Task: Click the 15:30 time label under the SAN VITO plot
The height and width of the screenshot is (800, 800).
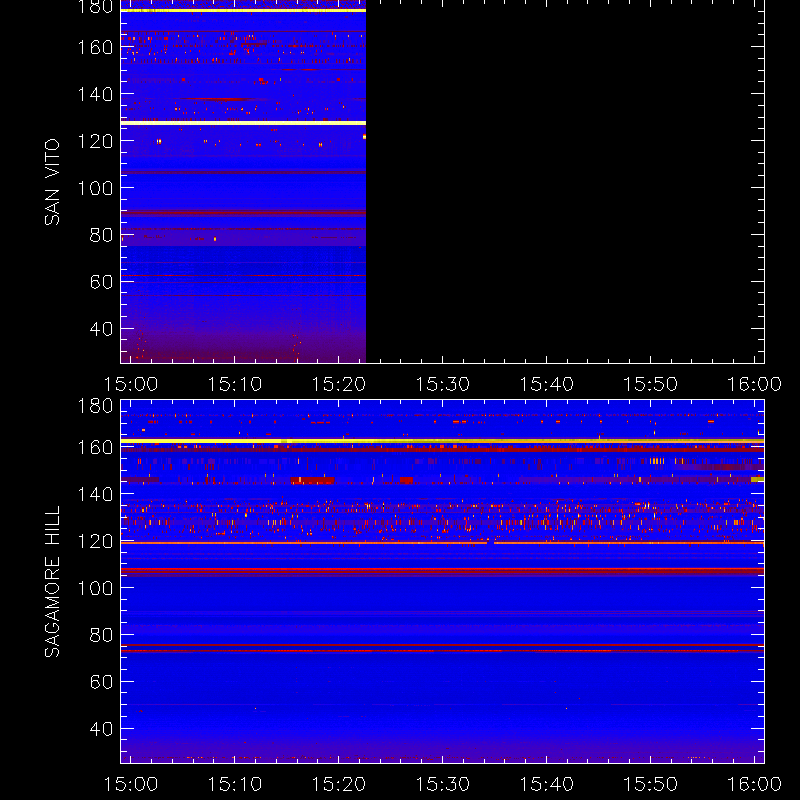Action: 442,384
